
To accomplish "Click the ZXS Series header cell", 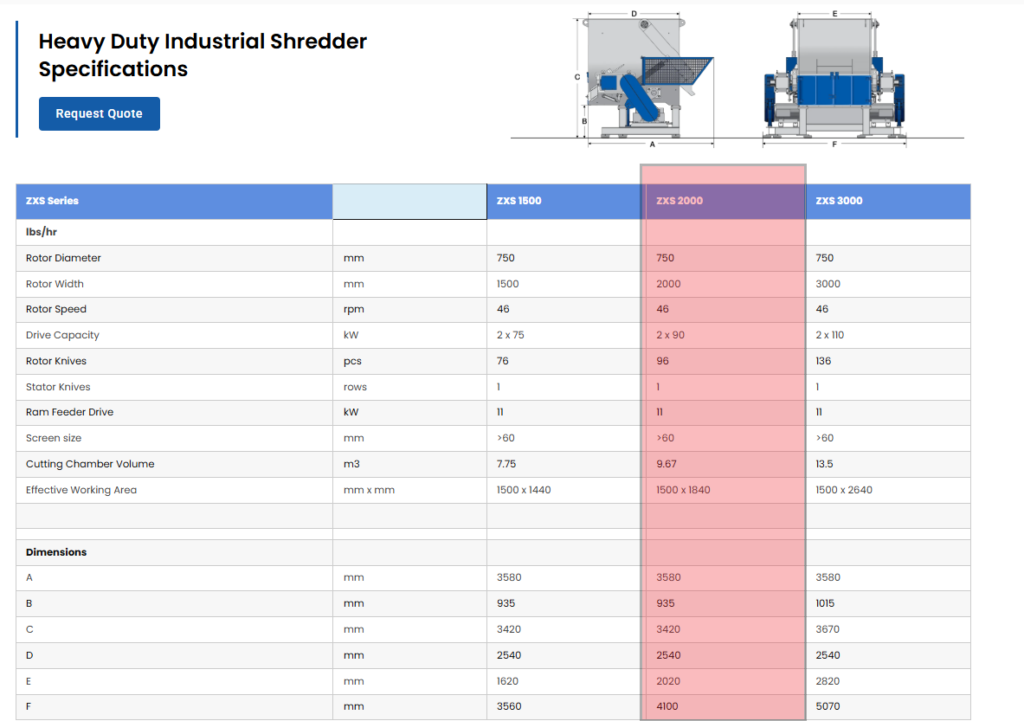I will pos(52,201).
